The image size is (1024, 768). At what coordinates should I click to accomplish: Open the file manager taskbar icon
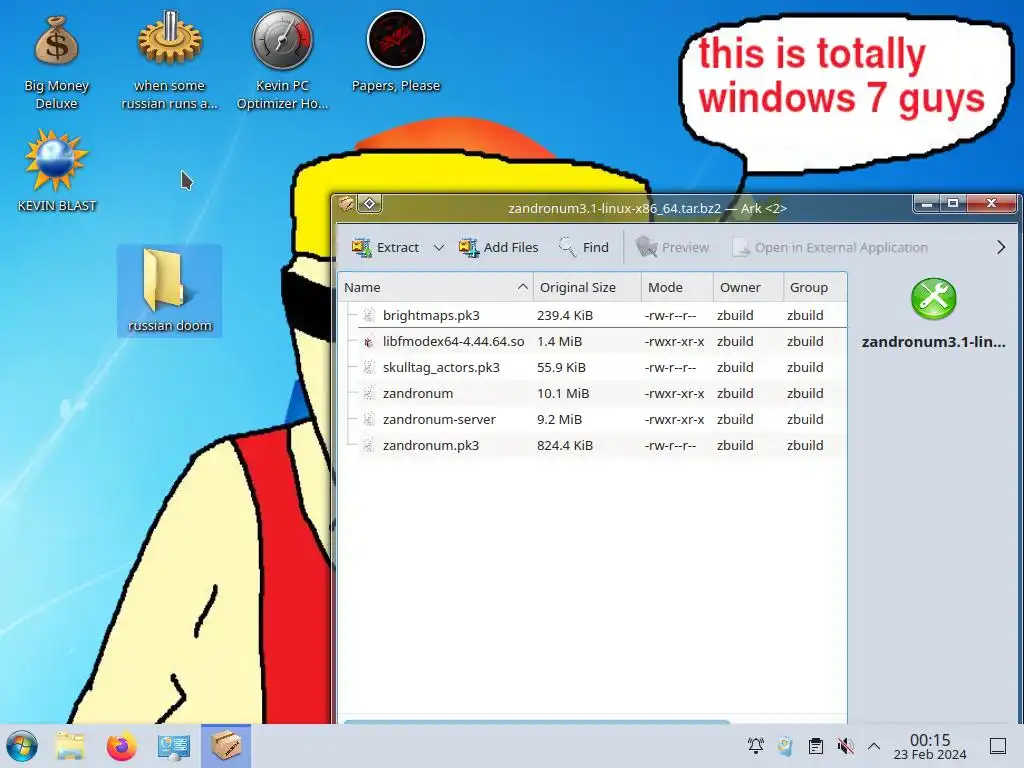click(70, 746)
